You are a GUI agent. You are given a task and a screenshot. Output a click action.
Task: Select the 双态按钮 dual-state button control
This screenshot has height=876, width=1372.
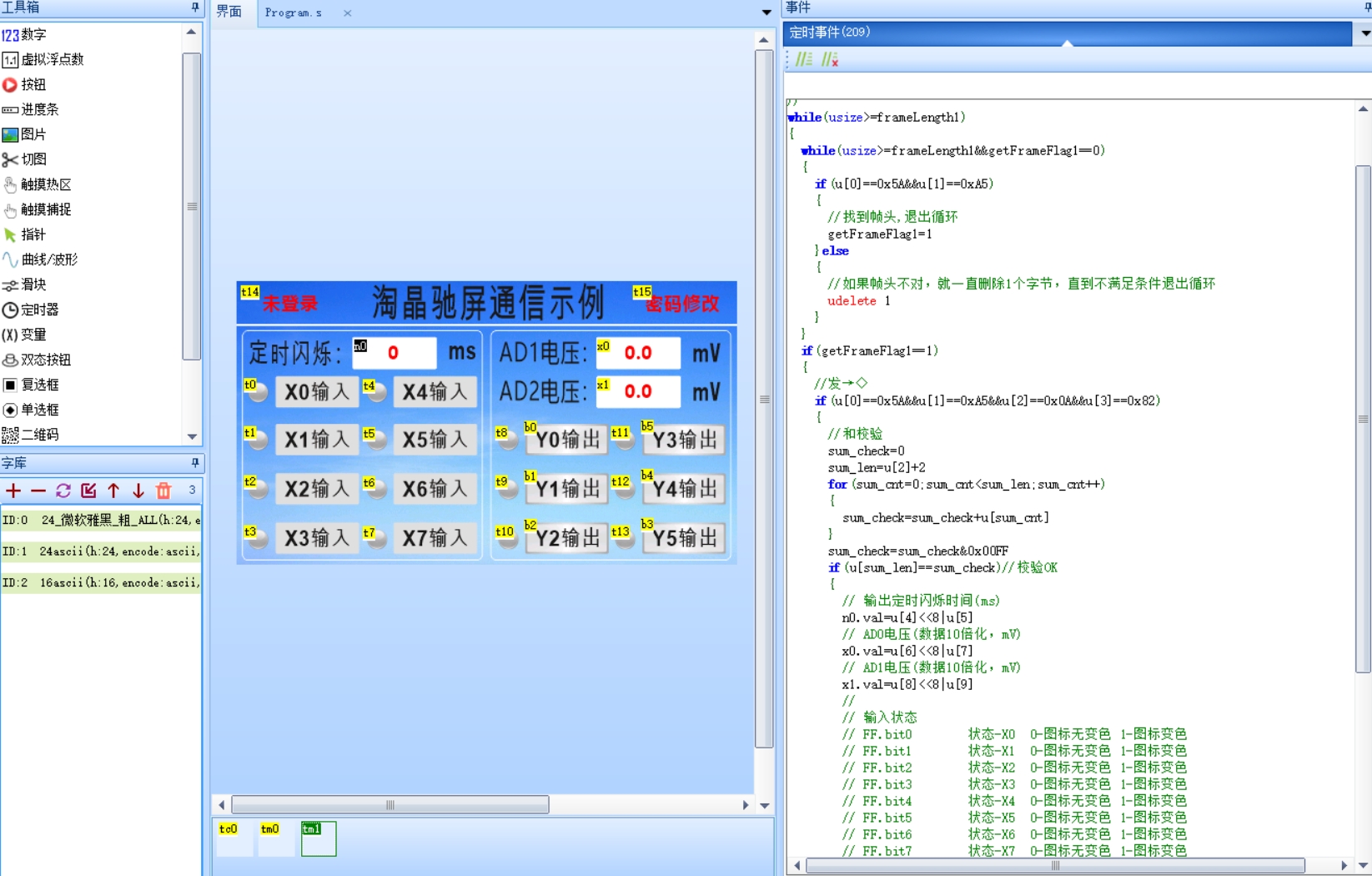click(37, 360)
